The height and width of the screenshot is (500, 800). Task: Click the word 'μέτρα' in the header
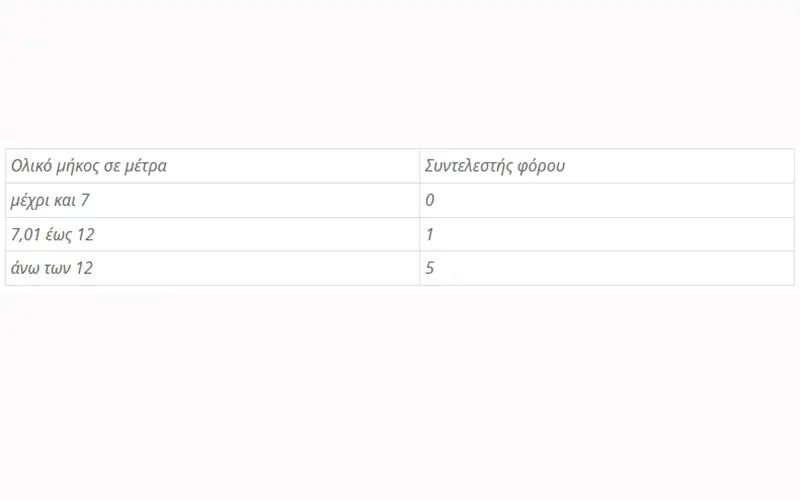[146, 166]
